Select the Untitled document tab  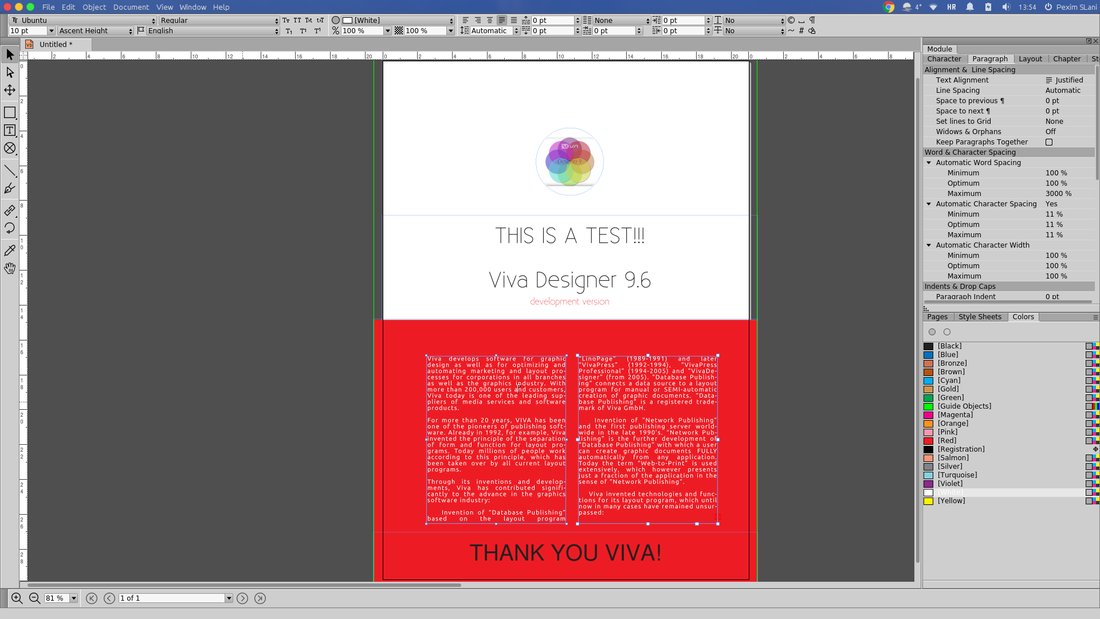pyautogui.click(x=56, y=44)
